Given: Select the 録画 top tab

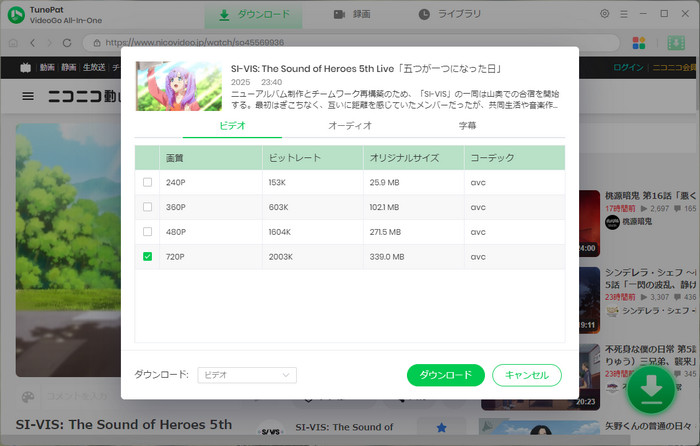Looking at the screenshot, I should [352, 15].
